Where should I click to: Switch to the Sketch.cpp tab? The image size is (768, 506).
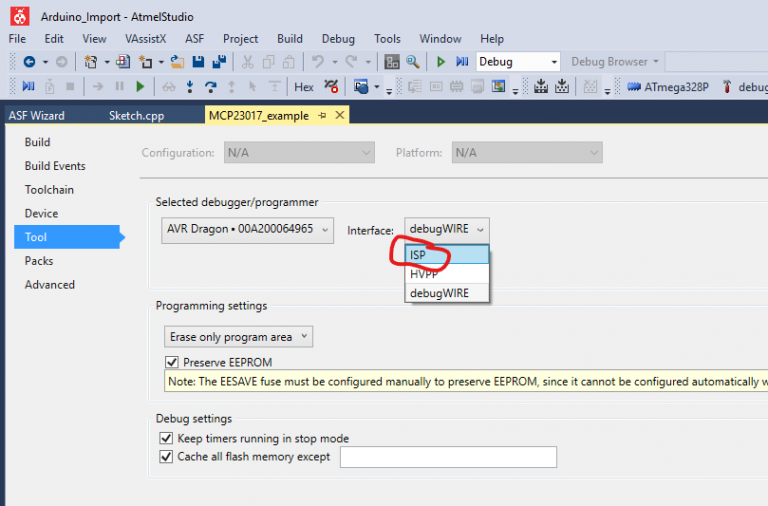pos(136,115)
